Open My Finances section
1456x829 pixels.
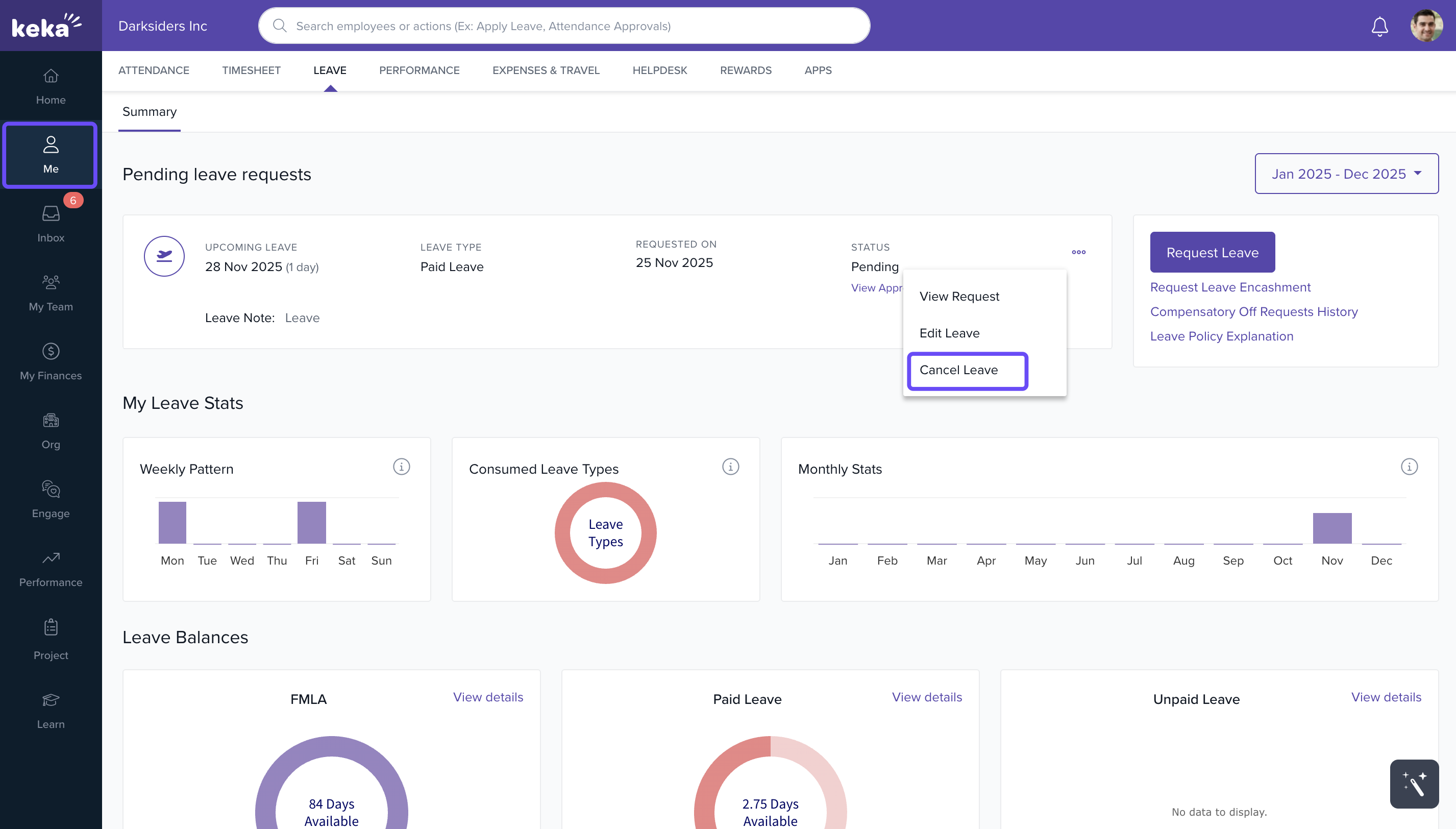click(50, 360)
